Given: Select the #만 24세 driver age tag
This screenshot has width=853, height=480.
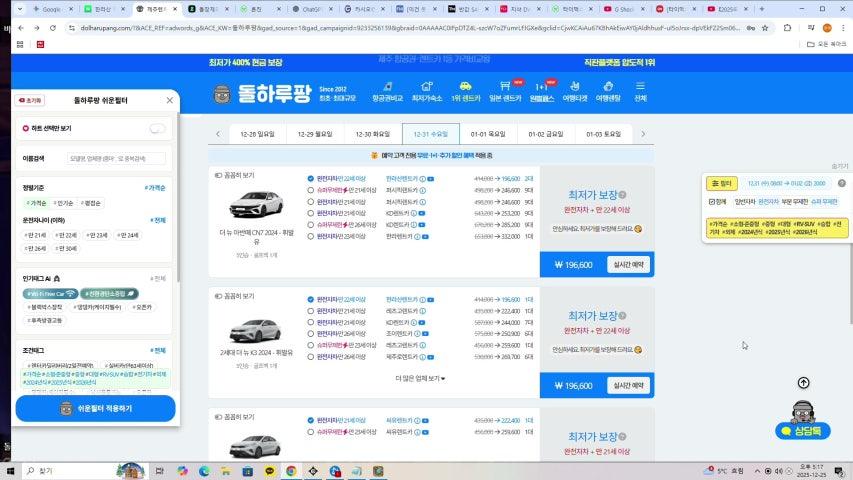Looking at the screenshot, I should [128, 235].
